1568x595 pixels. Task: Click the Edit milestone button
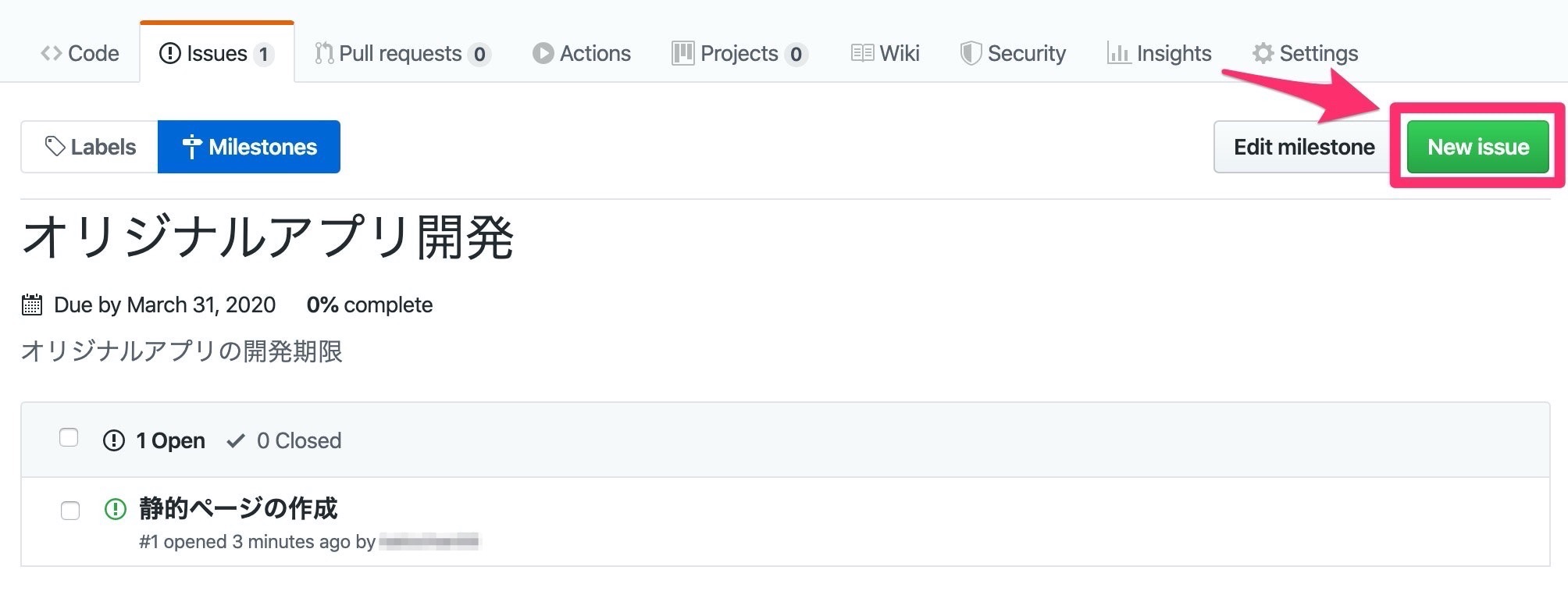tap(1303, 146)
